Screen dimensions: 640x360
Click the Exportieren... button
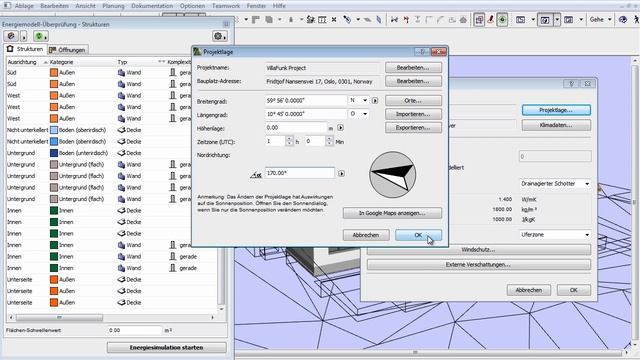(413, 128)
